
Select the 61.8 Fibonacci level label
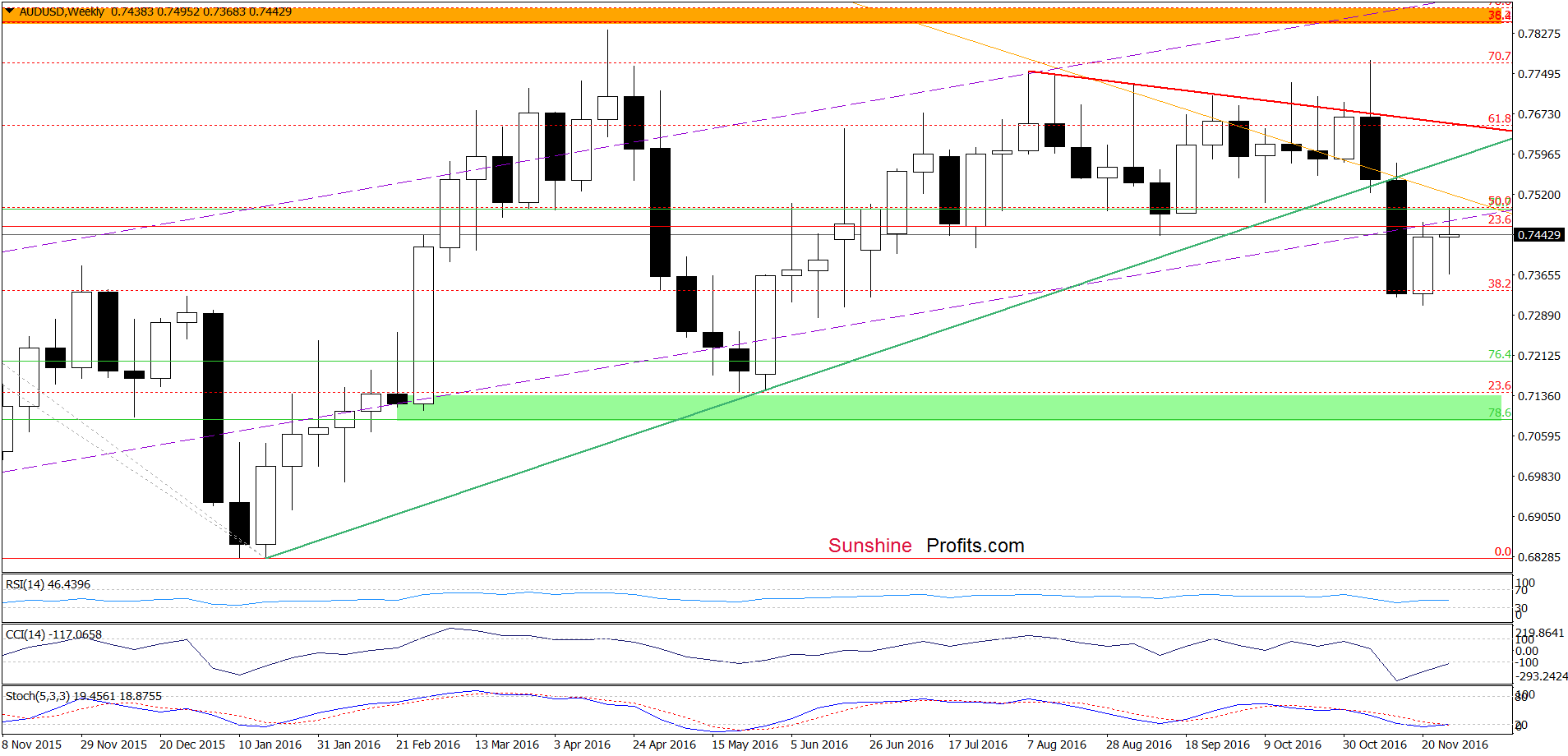[x=1499, y=118]
